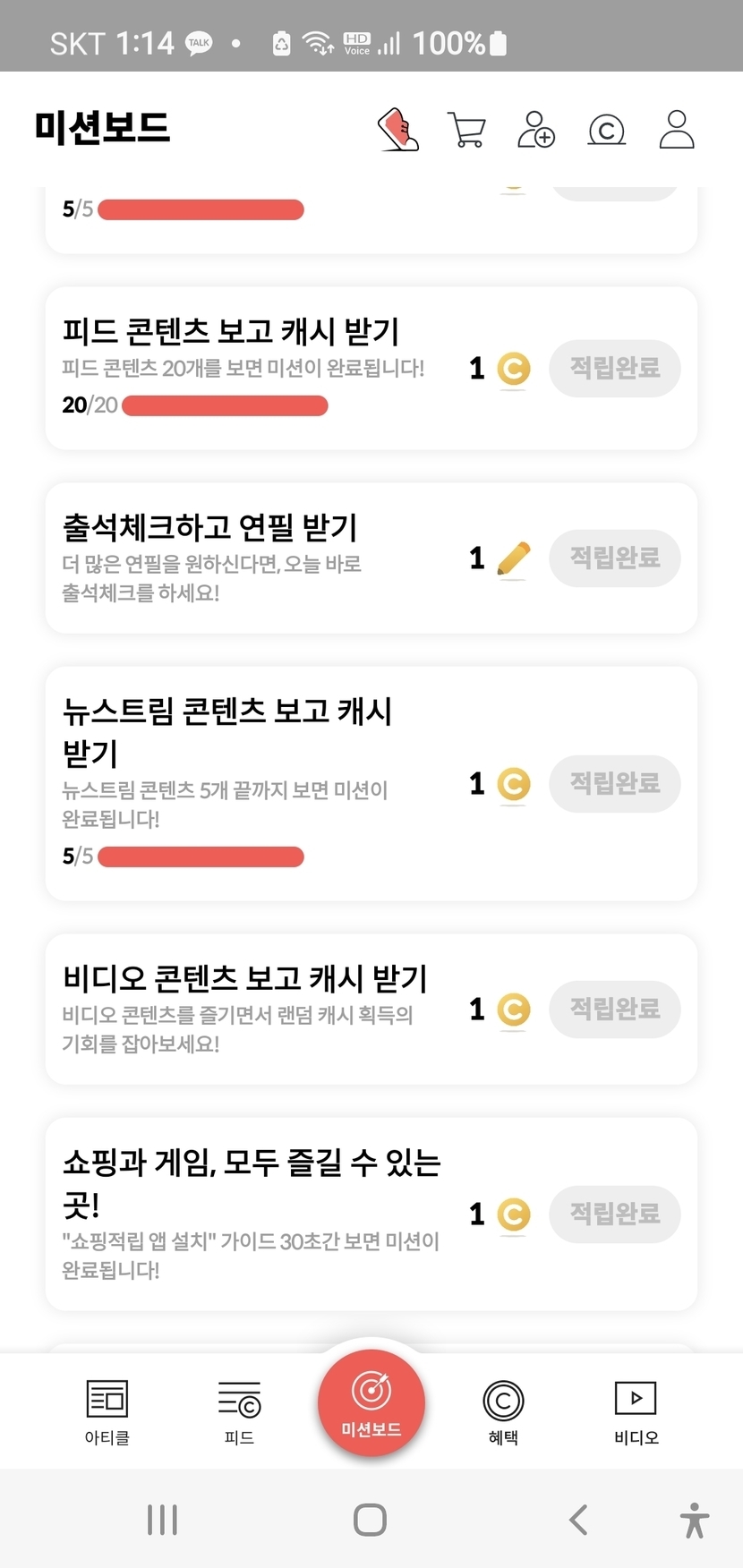Open the 비디오 콘텐츠 보고 캐시 받기 card title
743x1568 pixels.
[244, 978]
